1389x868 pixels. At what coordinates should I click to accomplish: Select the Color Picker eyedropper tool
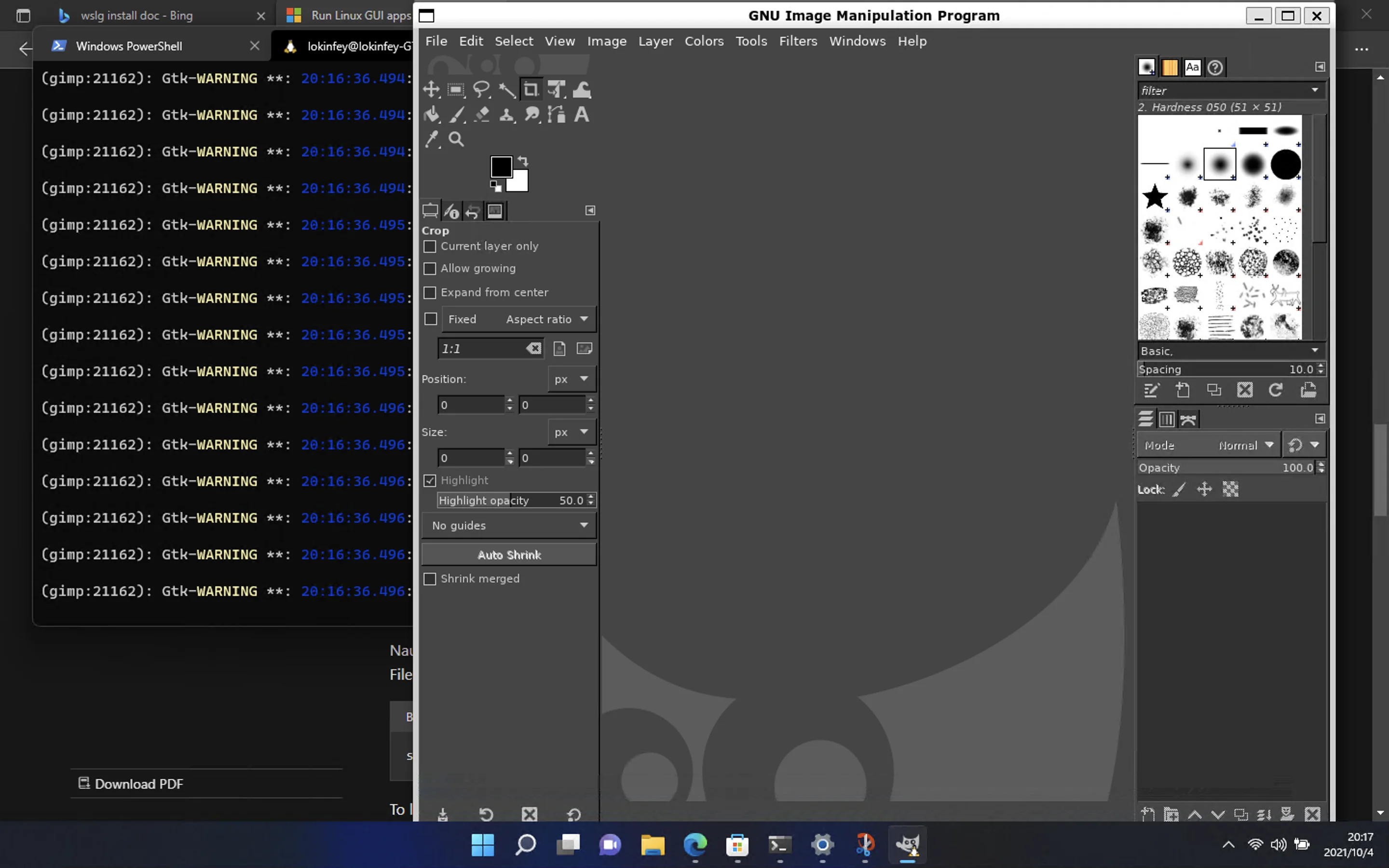[431, 139]
